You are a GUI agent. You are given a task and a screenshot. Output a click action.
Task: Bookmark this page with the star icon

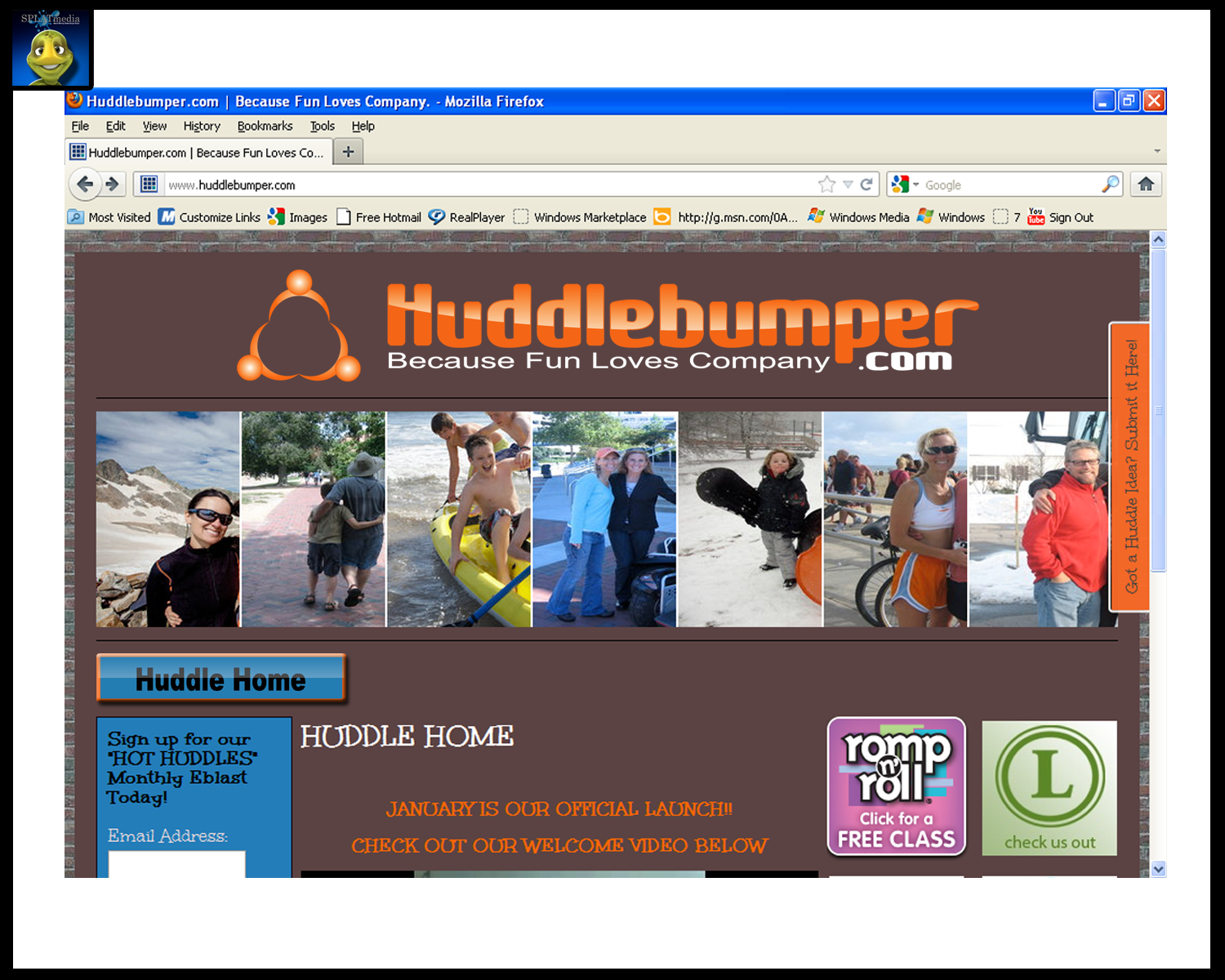[x=827, y=185]
